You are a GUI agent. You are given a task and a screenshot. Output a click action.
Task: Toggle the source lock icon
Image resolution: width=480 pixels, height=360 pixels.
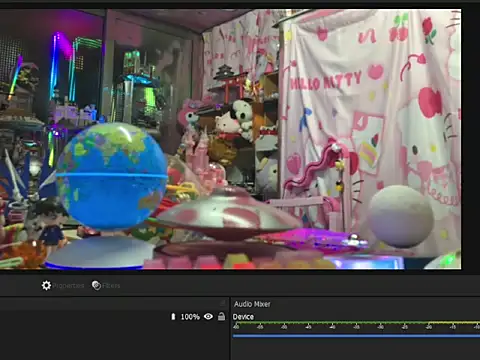click(x=221, y=316)
